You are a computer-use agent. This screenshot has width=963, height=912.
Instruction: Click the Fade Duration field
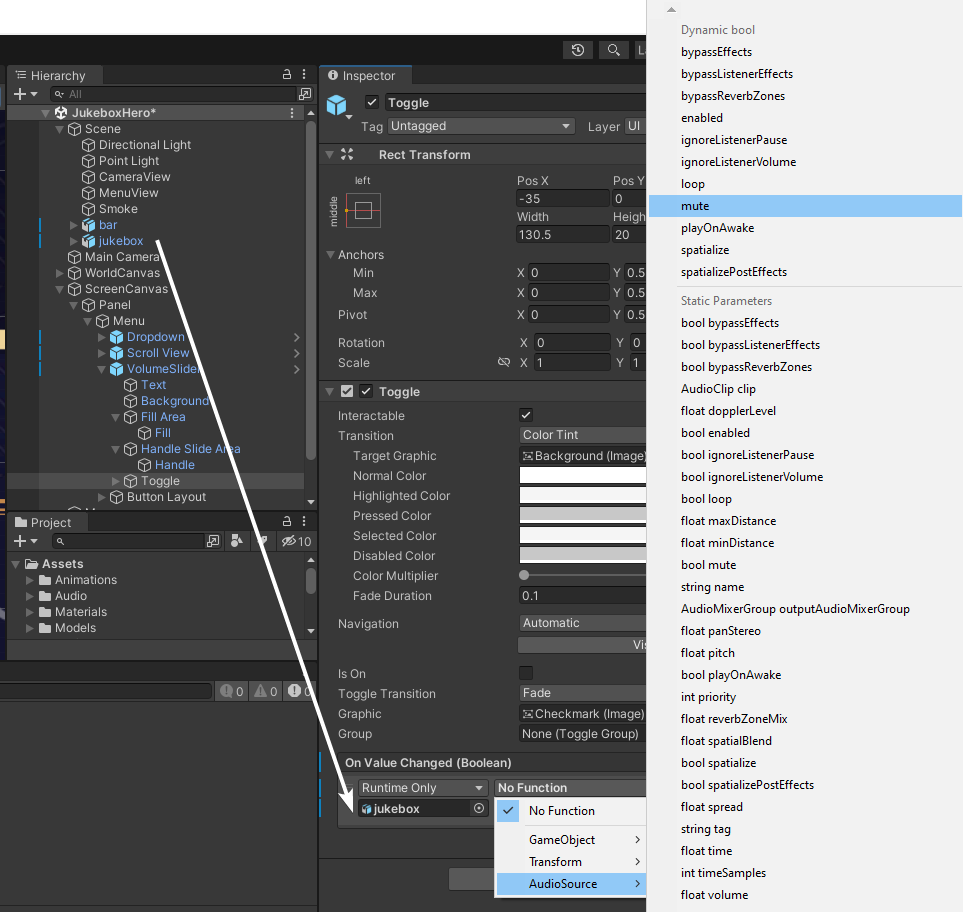pos(582,596)
